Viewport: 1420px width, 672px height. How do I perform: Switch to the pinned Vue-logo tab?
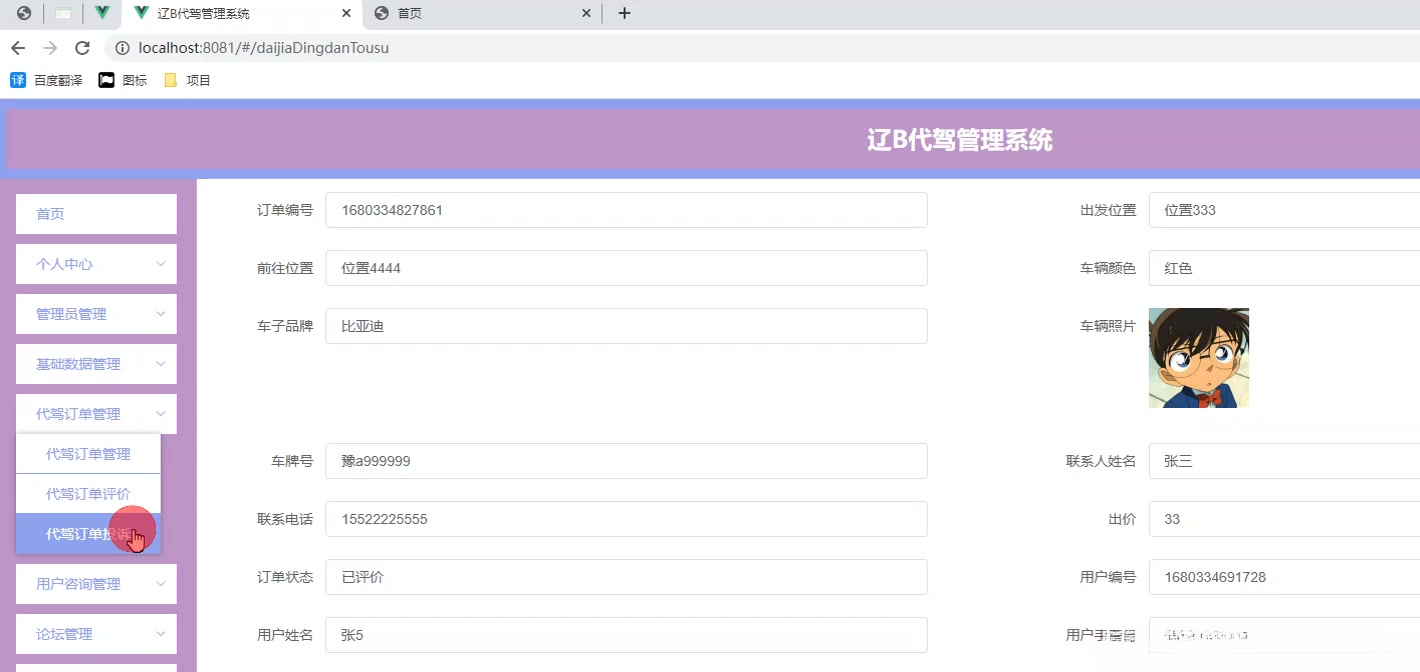[x=102, y=13]
